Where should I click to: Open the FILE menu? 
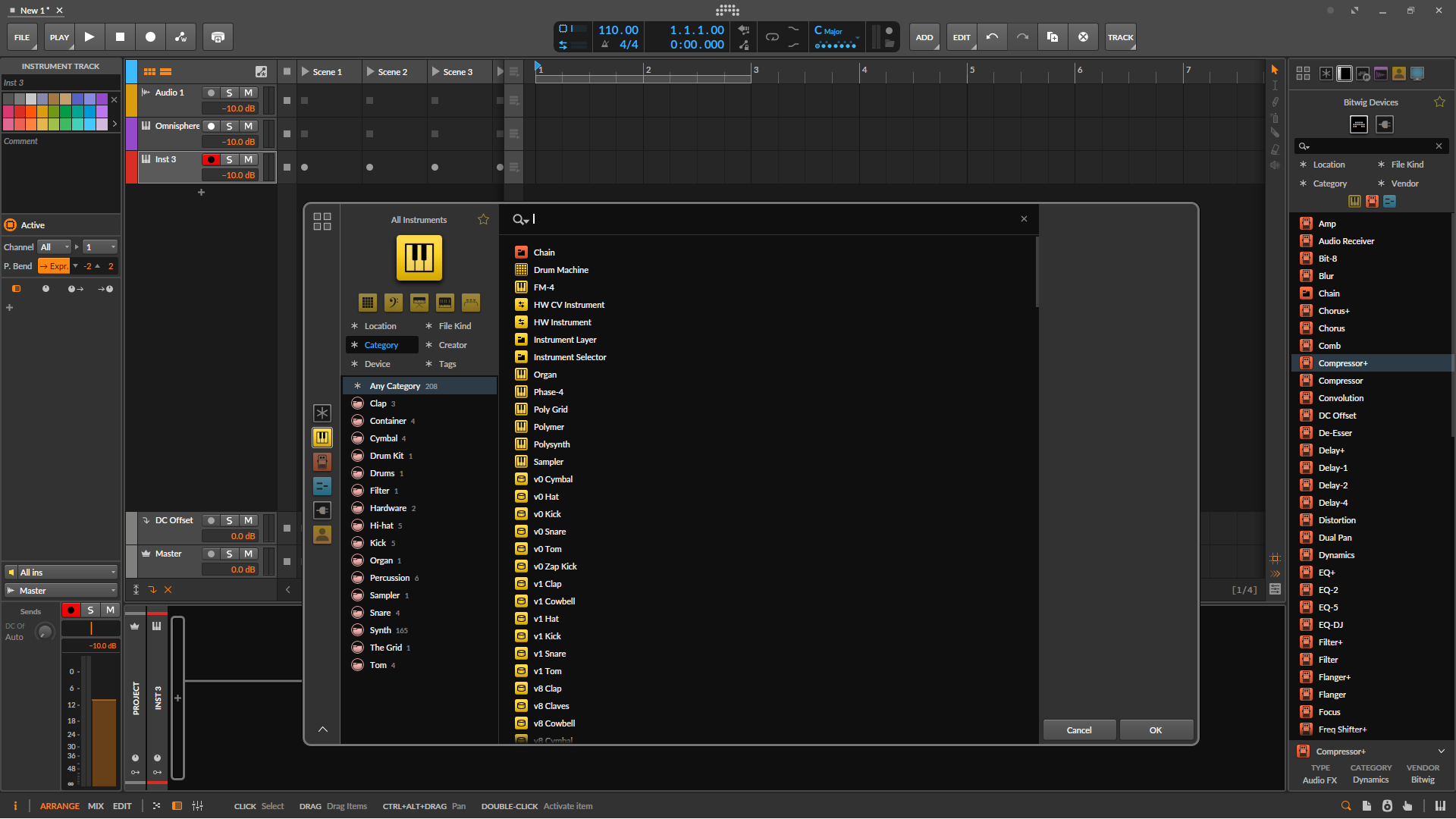tap(22, 36)
